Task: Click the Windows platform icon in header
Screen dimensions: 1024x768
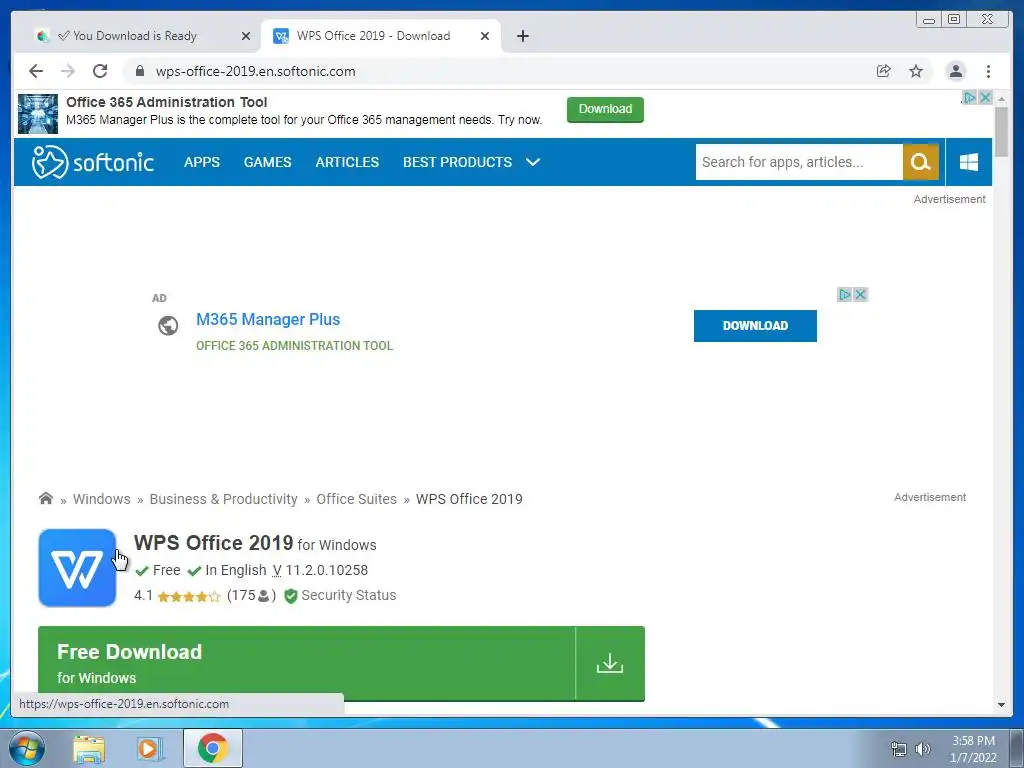Action: tap(968, 162)
